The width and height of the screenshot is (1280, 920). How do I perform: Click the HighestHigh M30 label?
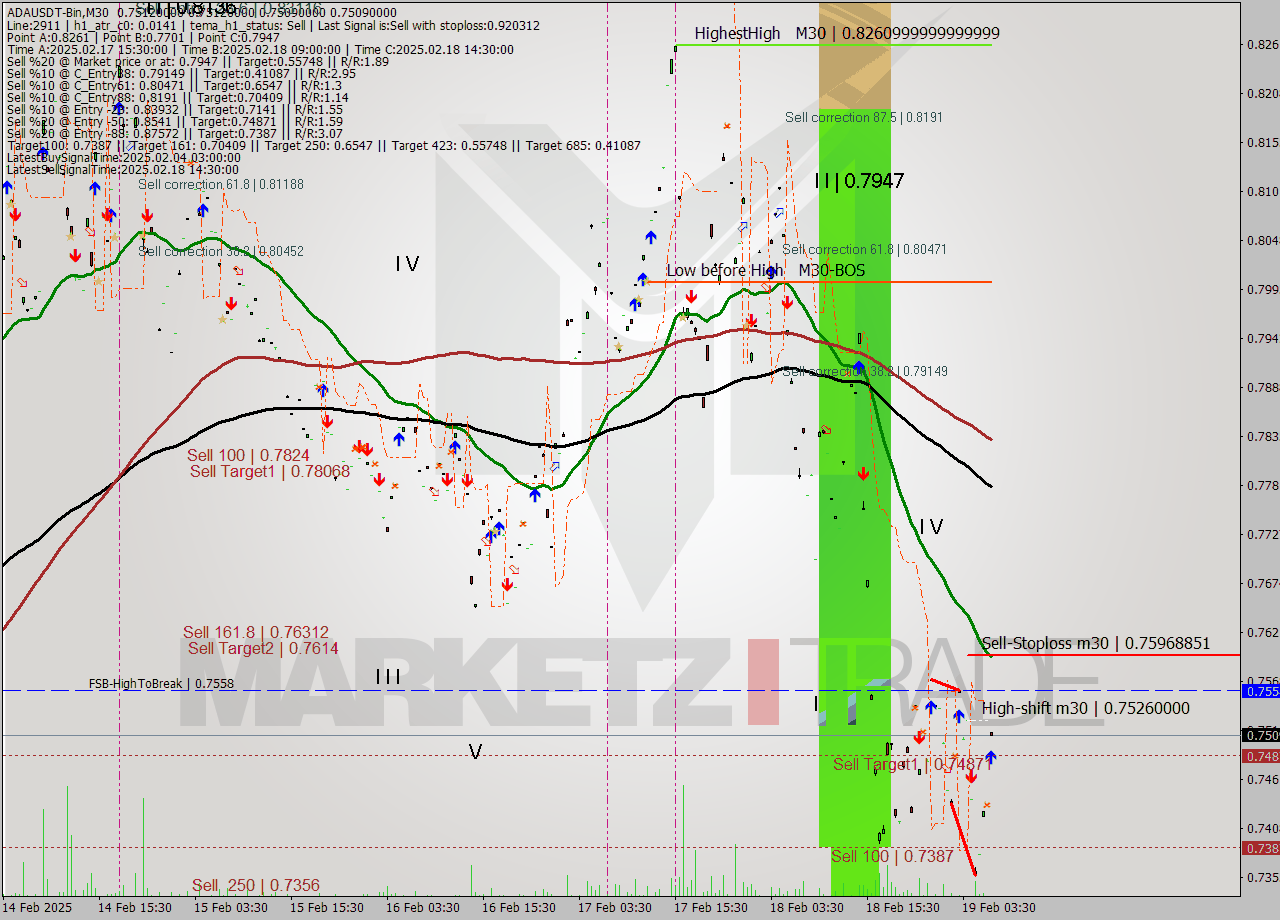pos(846,33)
